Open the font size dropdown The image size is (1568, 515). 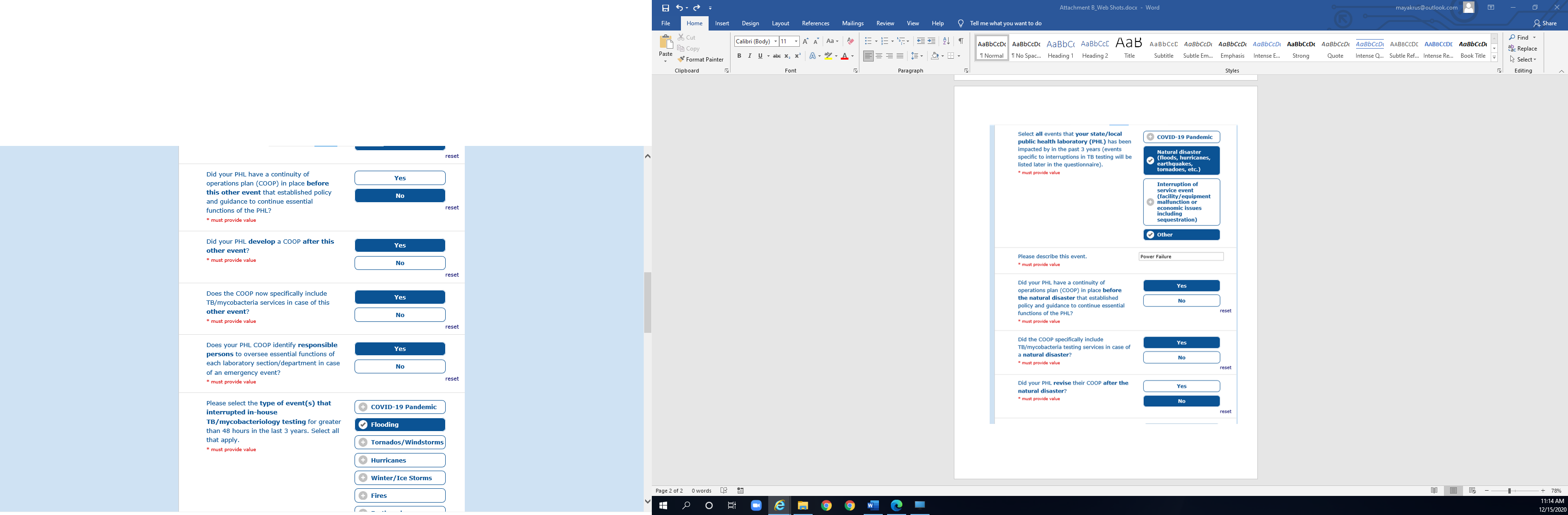tap(796, 41)
